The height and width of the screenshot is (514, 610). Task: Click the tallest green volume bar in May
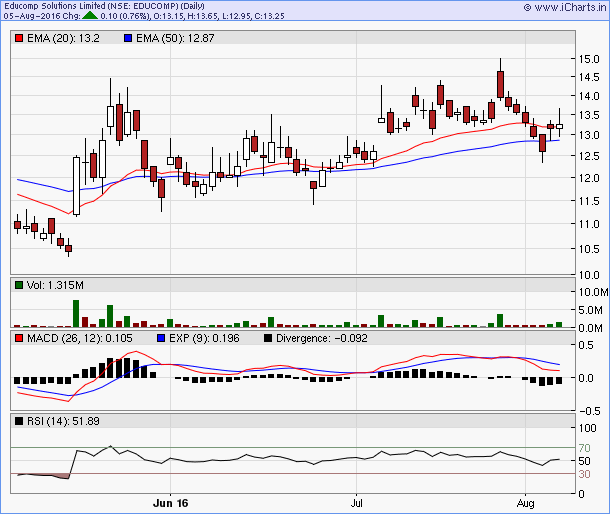(x=76, y=313)
